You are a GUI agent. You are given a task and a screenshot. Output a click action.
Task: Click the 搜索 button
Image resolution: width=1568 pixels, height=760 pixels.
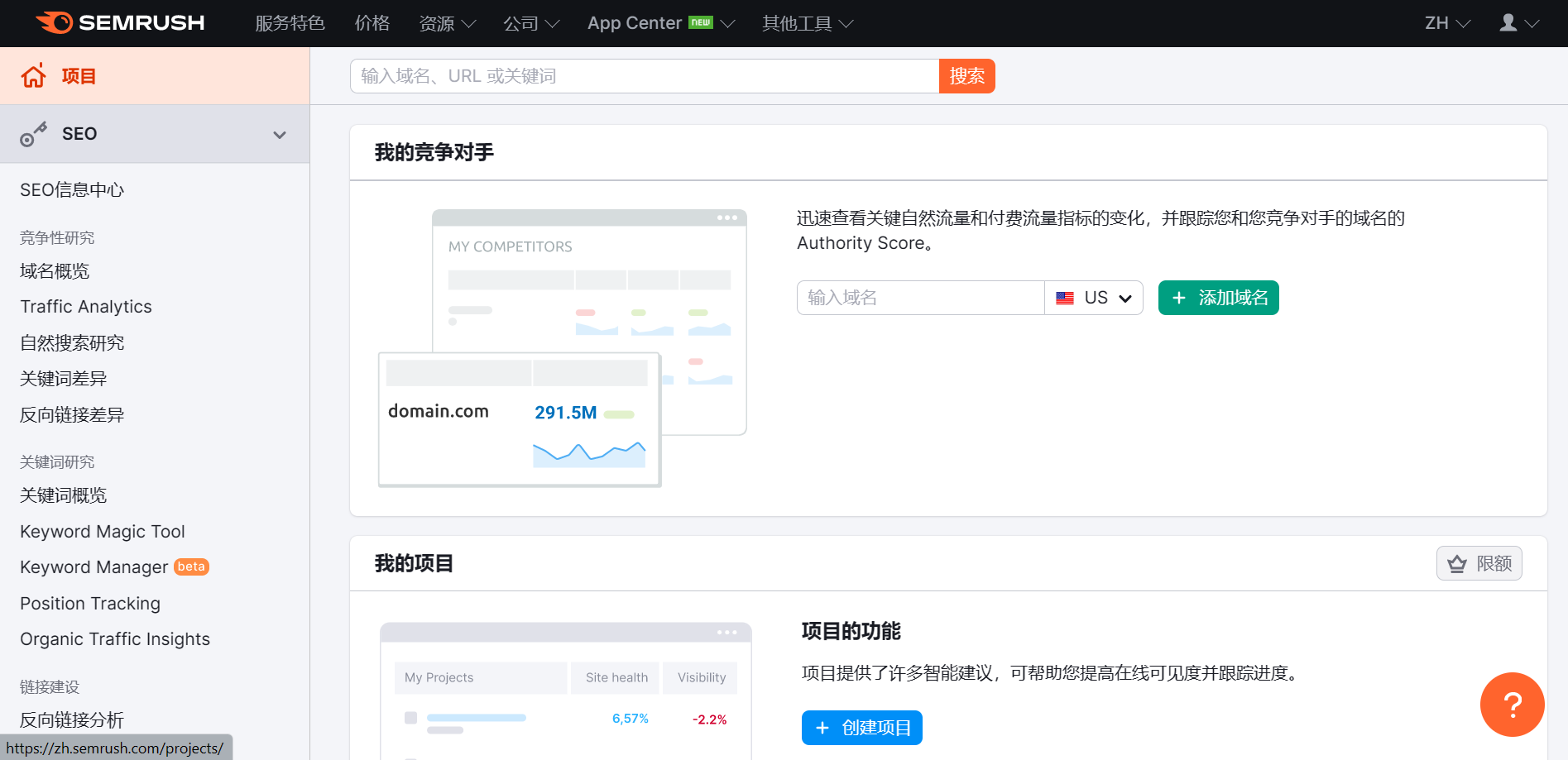966,76
